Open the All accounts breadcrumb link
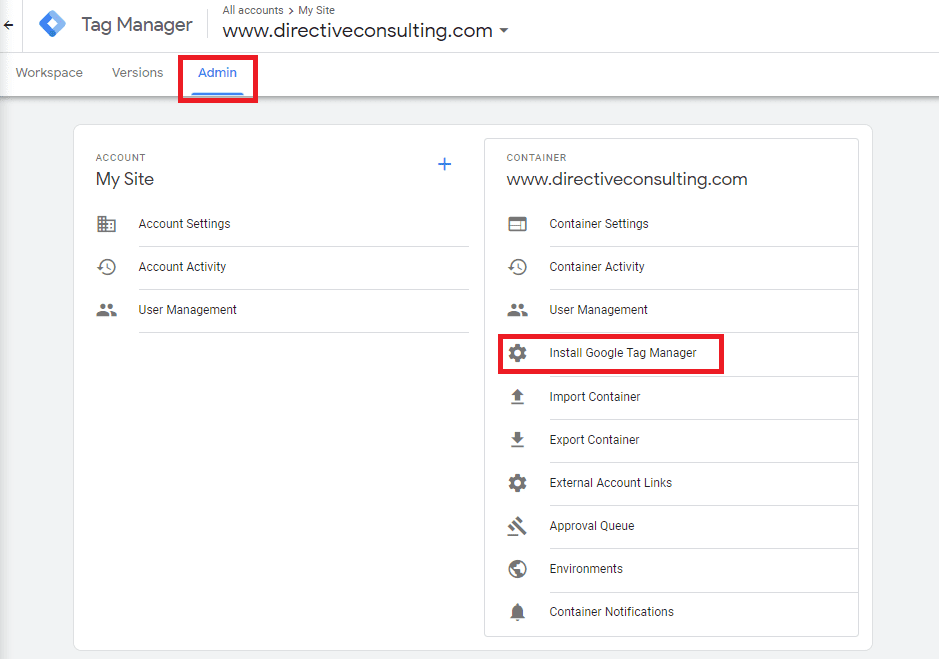Viewport: 939px width, 659px height. coord(253,10)
